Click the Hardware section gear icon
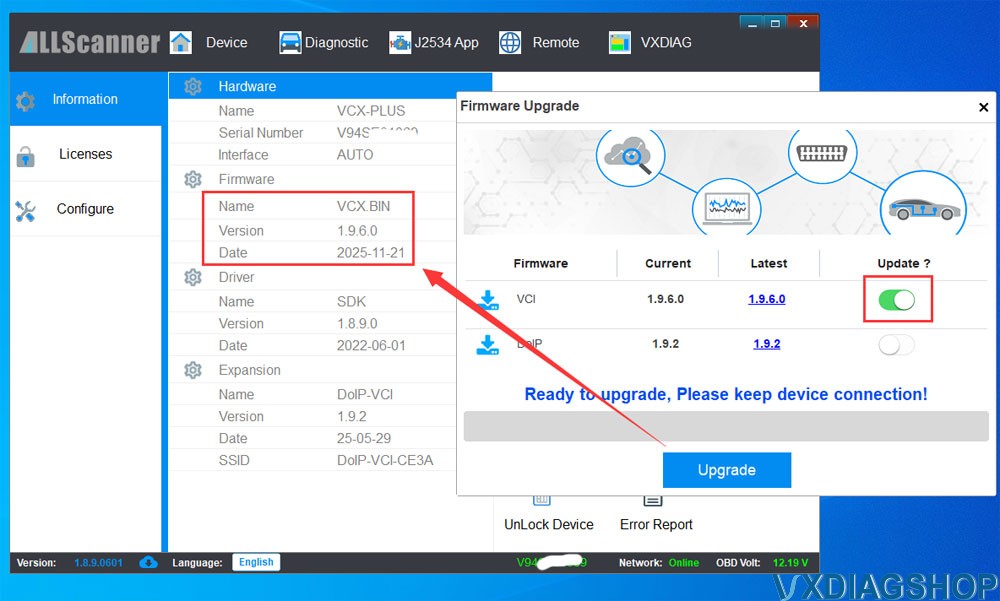This screenshot has width=1000, height=601. tap(193, 86)
